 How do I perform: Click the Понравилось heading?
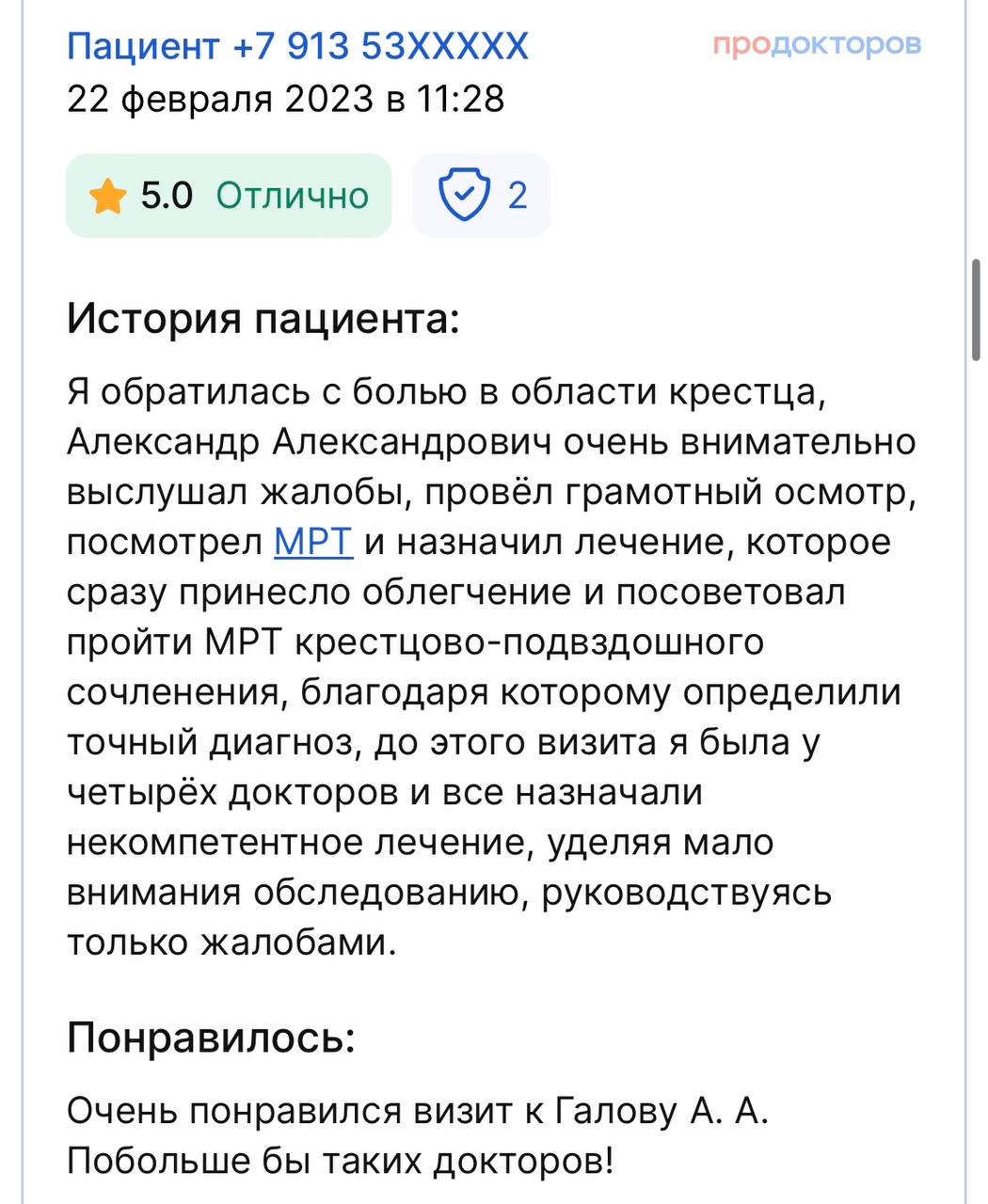click(212, 1038)
